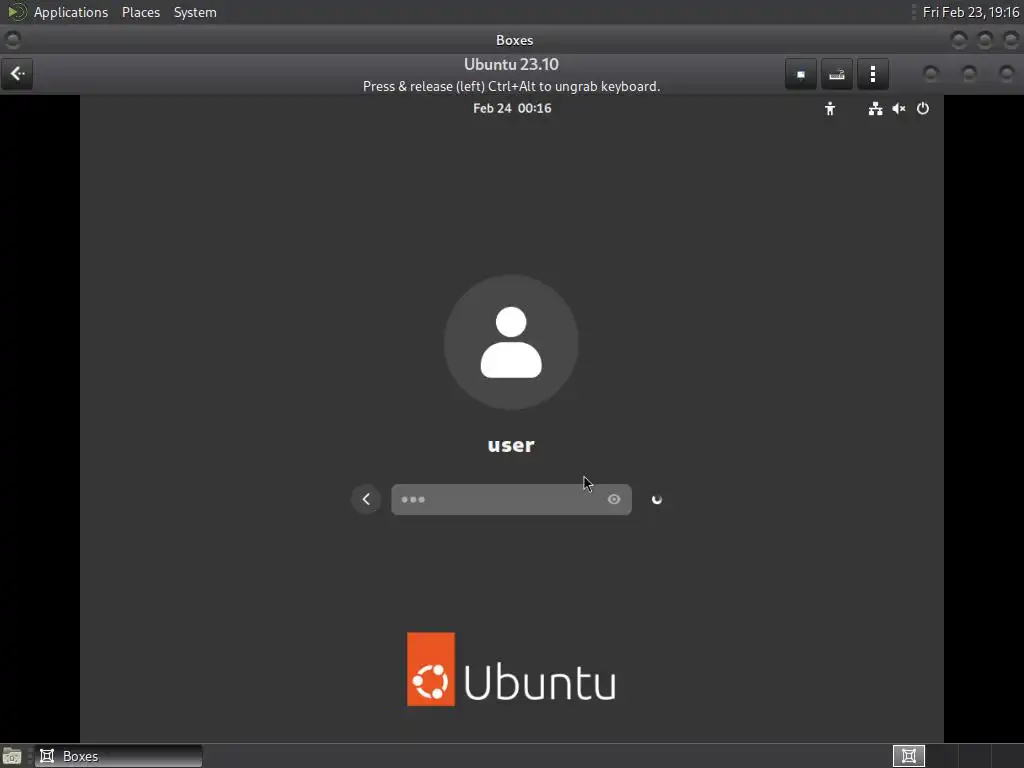Image resolution: width=1024 pixels, height=768 pixels.
Task: Open the power menu icon
Action: click(x=923, y=108)
